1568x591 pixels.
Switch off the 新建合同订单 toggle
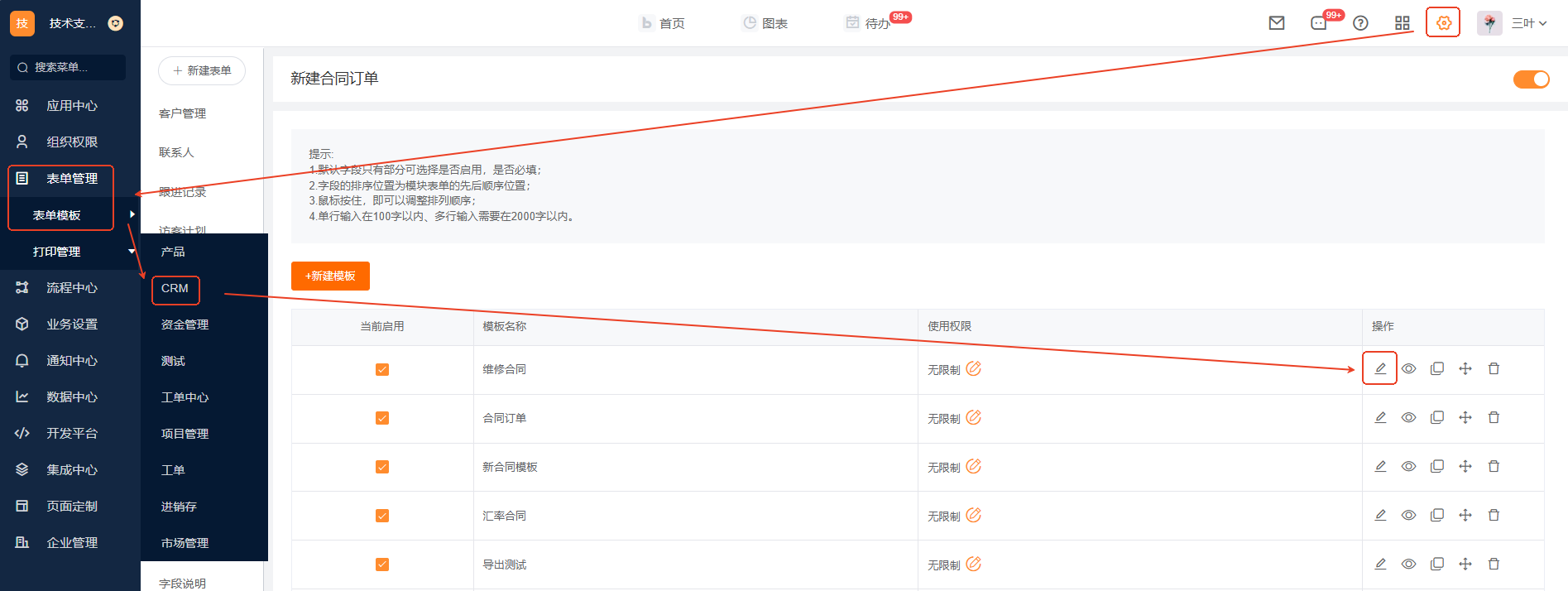[x=1531, y=79]
